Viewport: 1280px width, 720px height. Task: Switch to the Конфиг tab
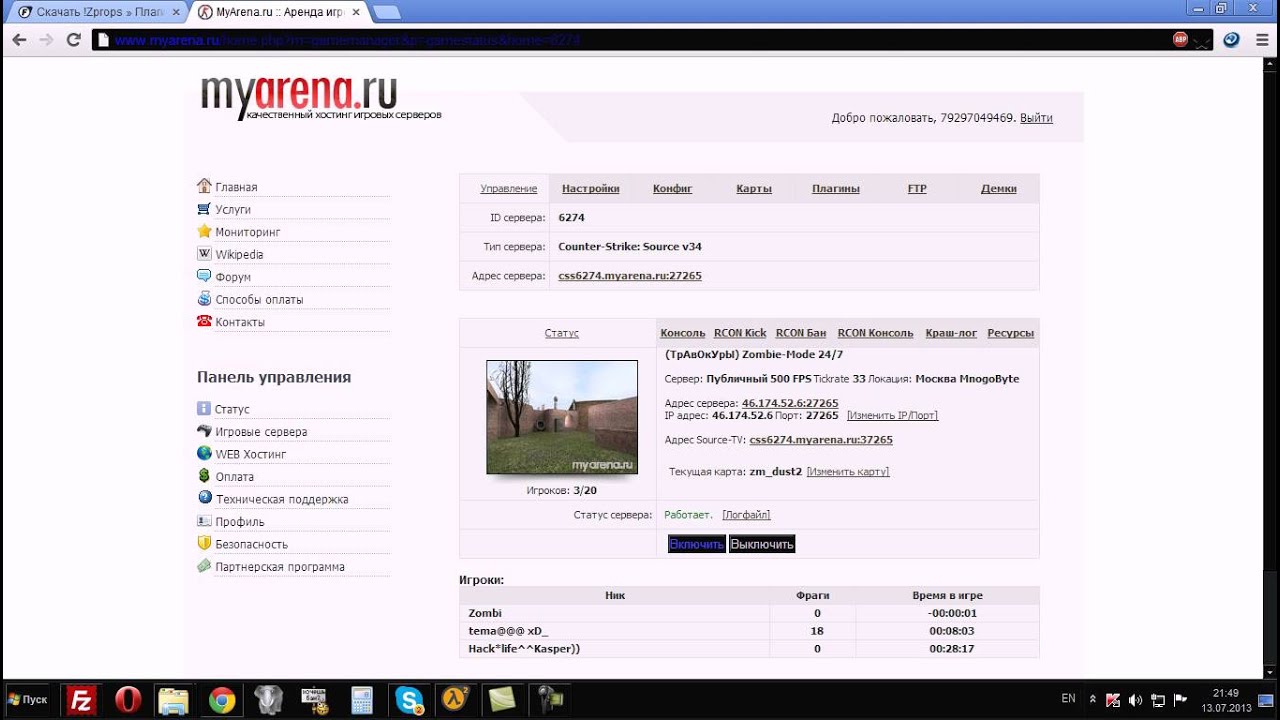[672, 188]
